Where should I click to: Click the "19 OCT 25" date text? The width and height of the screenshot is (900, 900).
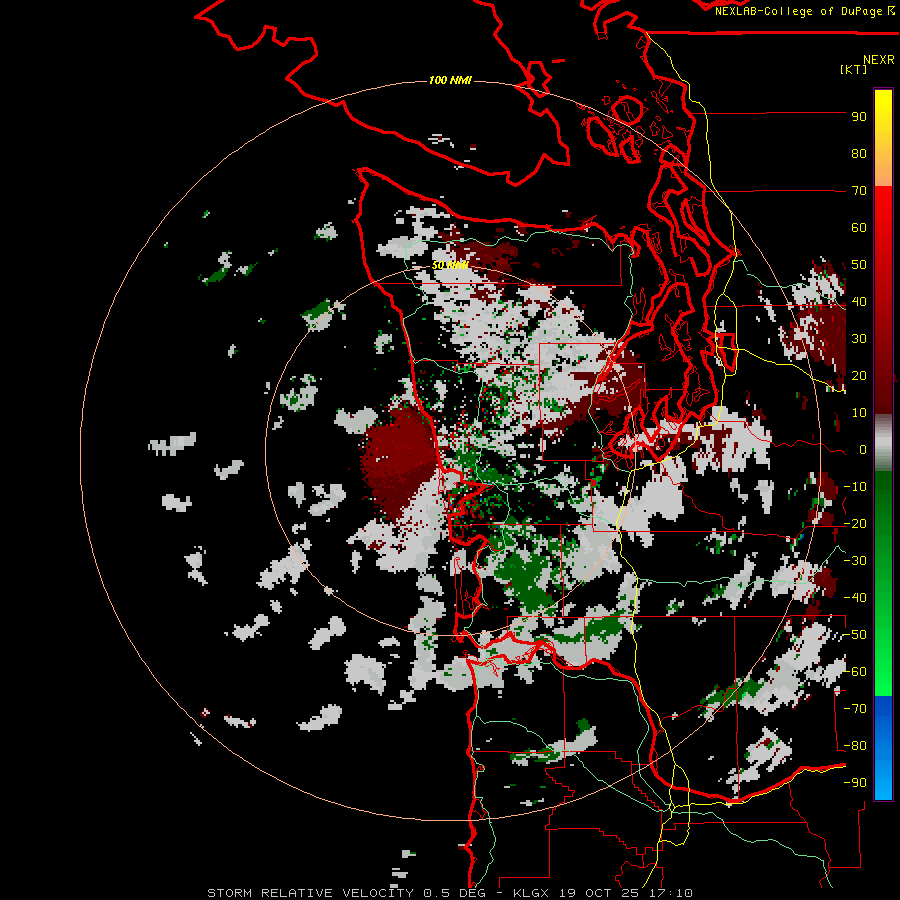click(601, 893)
